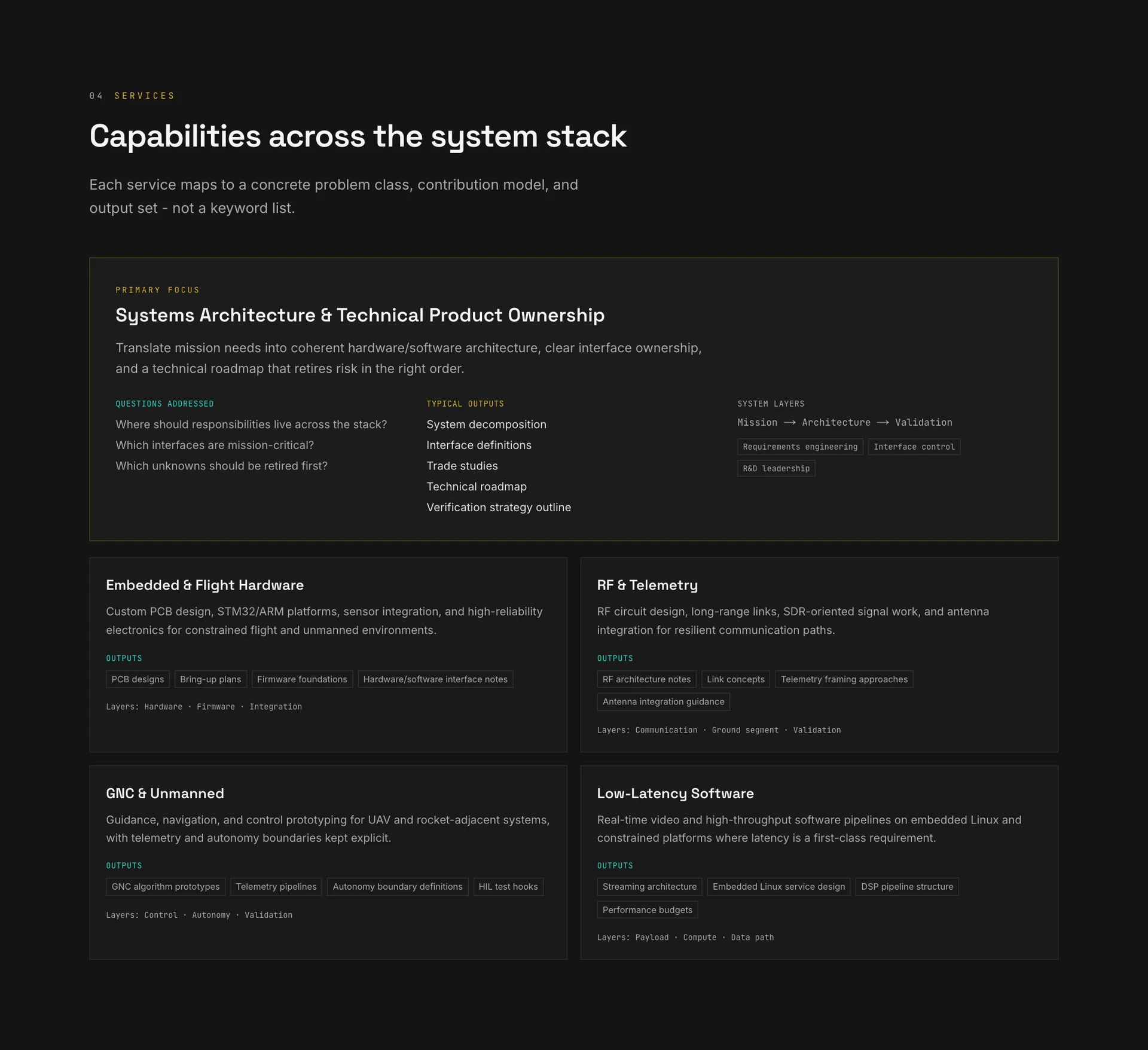Click the R&D leadership tag
1148x1050 pixels.
776,468
